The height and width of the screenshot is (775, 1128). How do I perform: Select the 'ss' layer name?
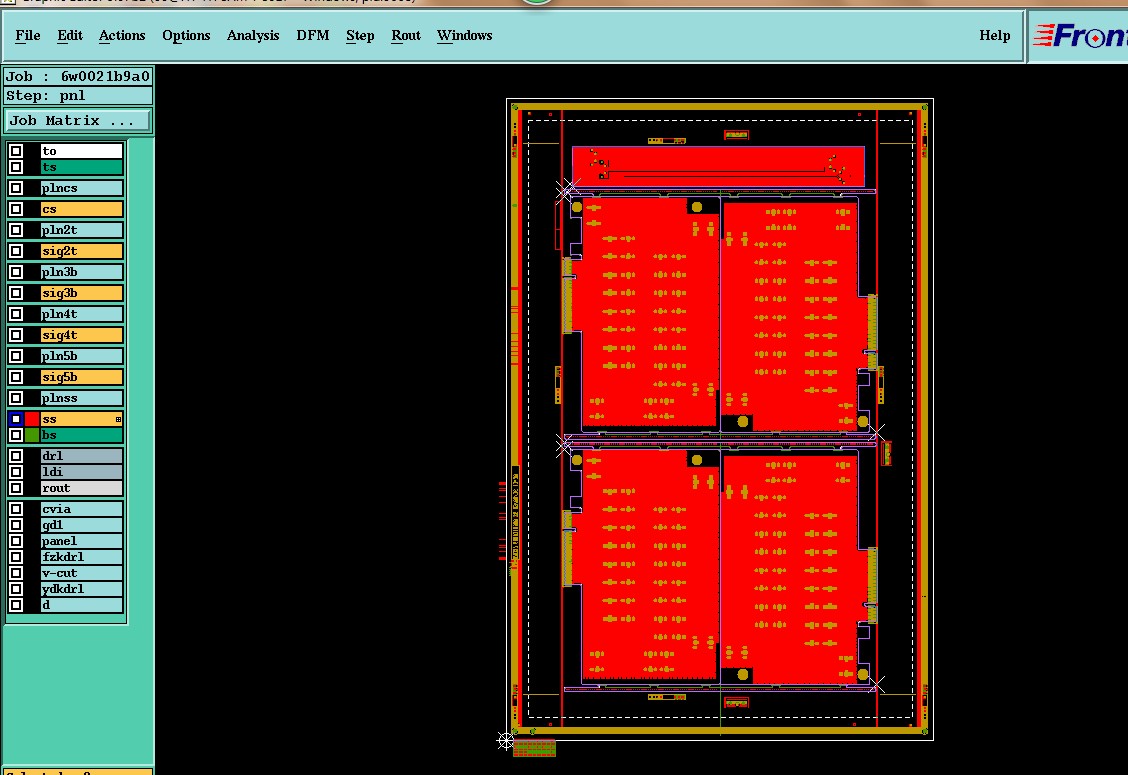[x=81, y=419]
